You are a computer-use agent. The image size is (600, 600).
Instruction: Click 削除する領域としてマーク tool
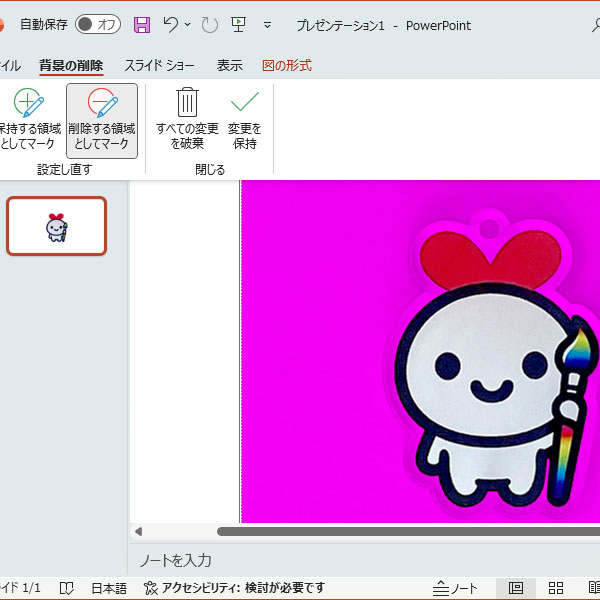tap(102, 121)
